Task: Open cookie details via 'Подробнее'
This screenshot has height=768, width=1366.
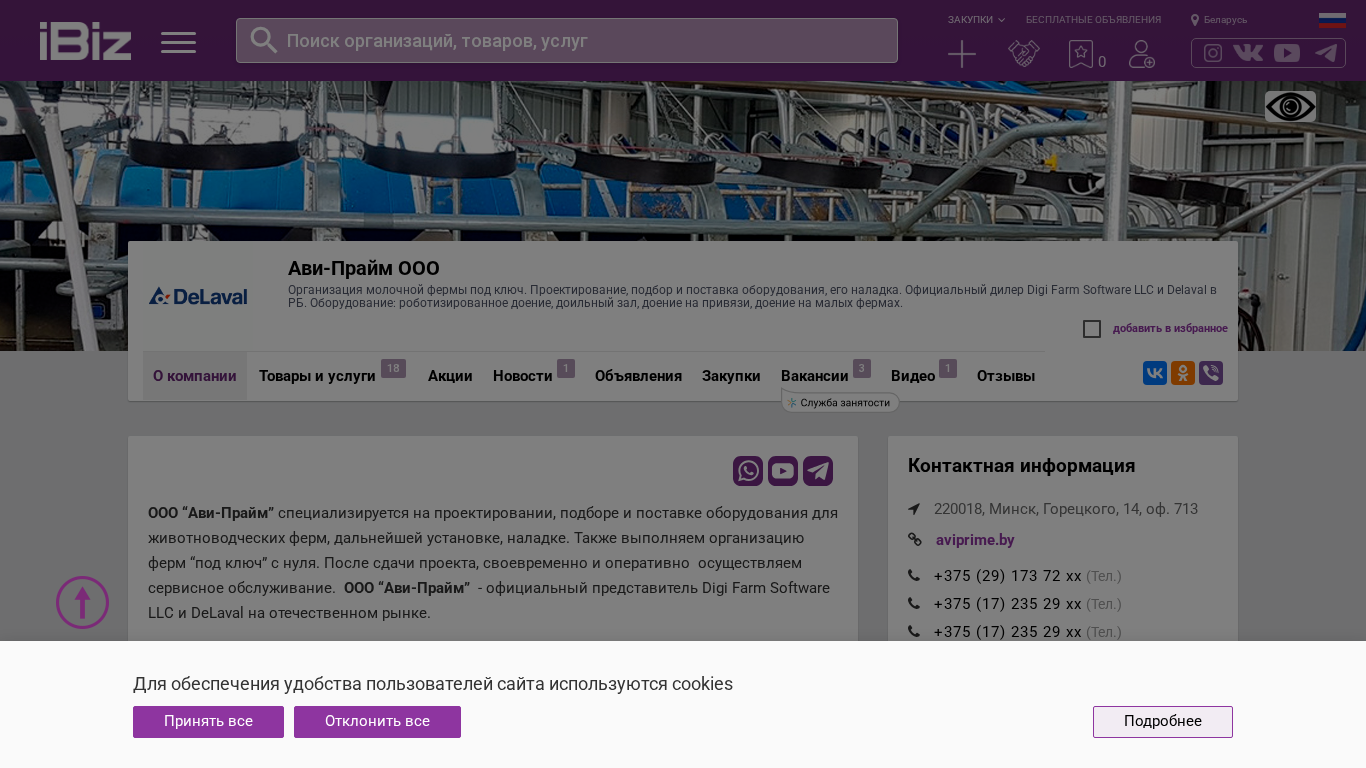Action: pyautogui.click(x=1163, y=722)
